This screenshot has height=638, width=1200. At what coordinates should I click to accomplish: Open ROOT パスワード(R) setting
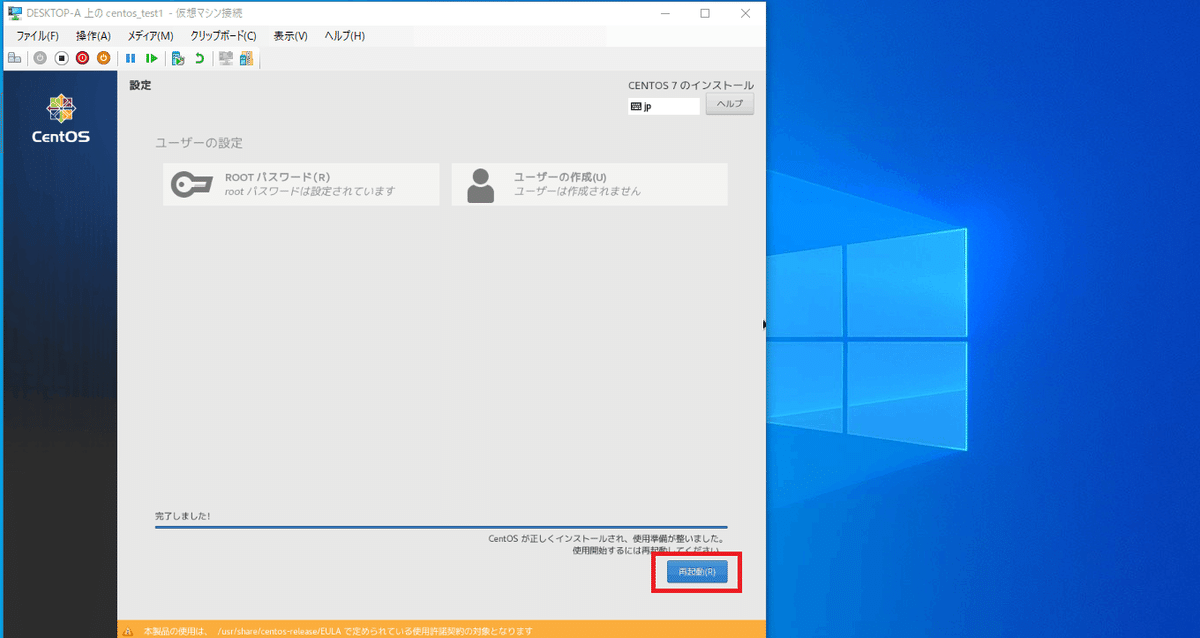[301, 184]
